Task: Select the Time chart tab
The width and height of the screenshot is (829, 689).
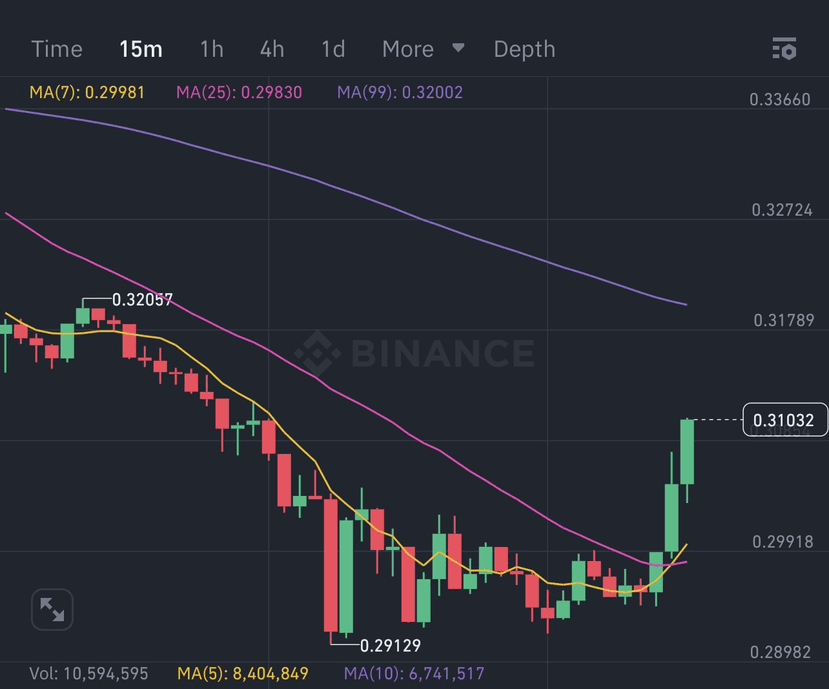Action: tap(57, 49)
